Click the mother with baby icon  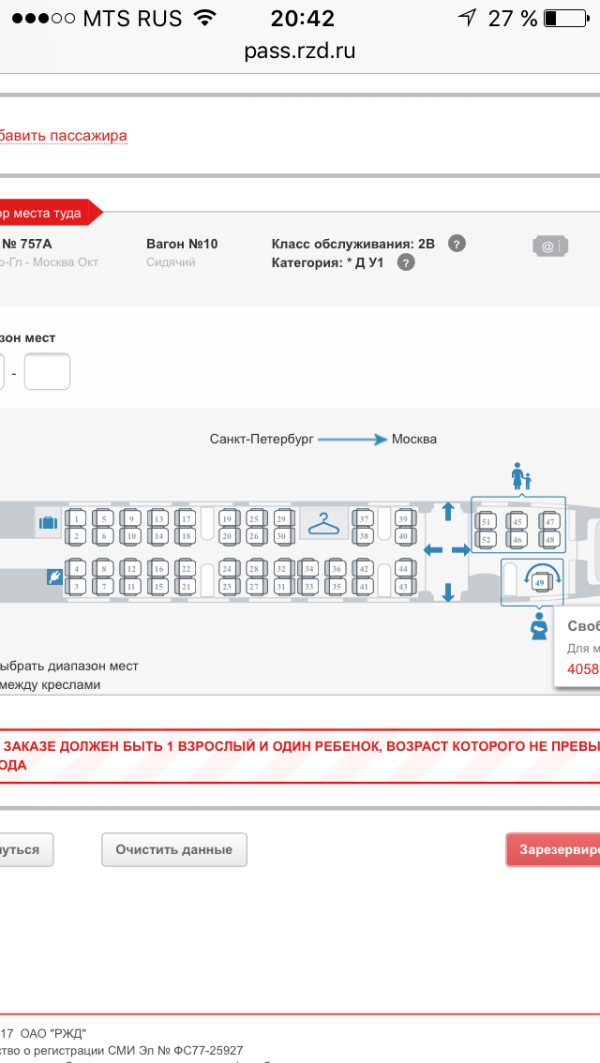539,626
